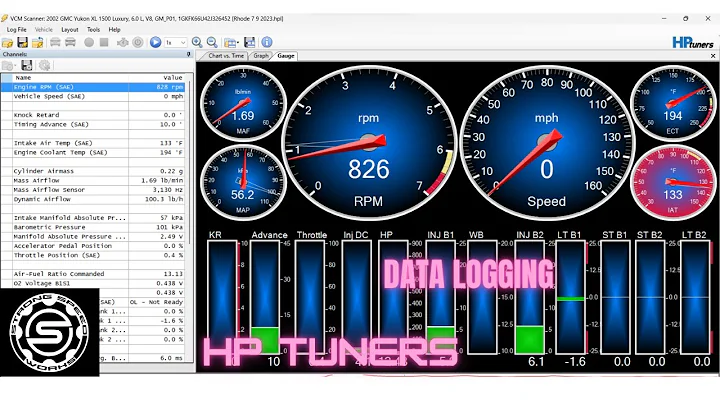
Task: Save channel config in Channels panel
Action: pyautogui.click(x=27, y=66)
